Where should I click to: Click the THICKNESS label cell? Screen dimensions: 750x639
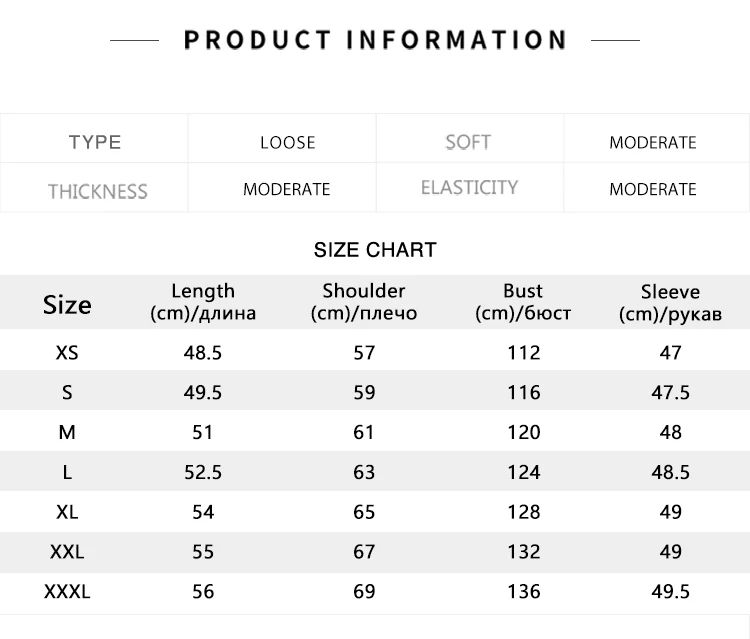(x=94, y=187)
